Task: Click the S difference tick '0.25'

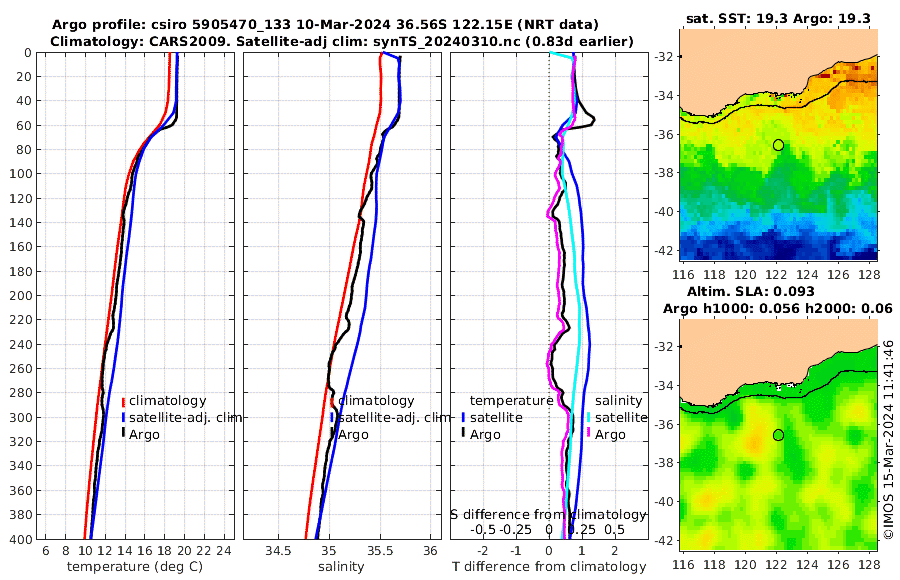Action: point(582,529)
